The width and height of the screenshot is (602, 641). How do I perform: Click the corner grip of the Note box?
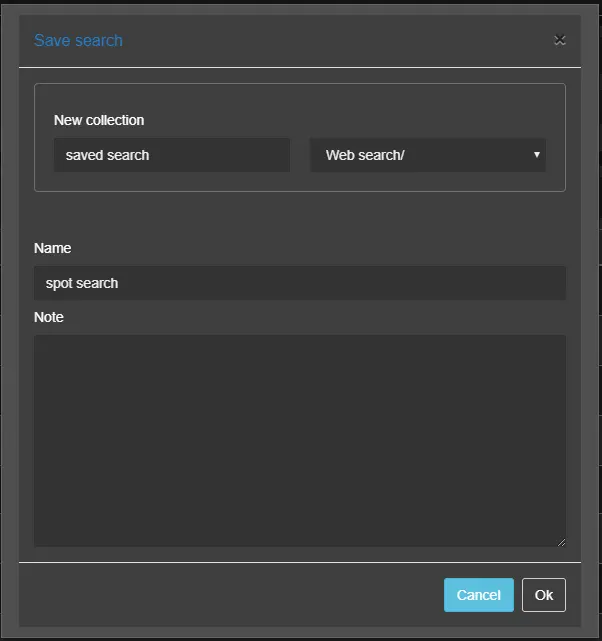point(560,541)
